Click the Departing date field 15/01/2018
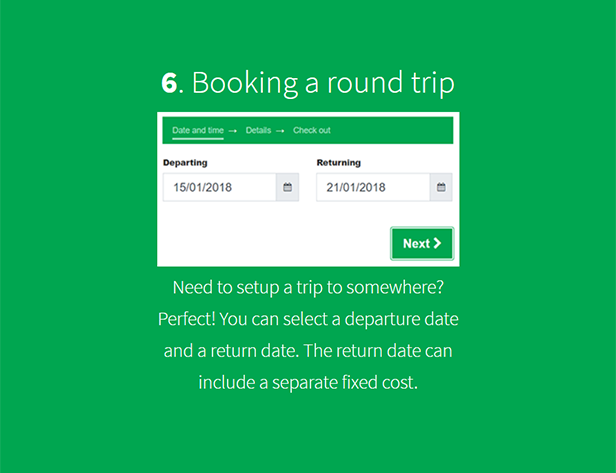616x473 pixels. 220,187
